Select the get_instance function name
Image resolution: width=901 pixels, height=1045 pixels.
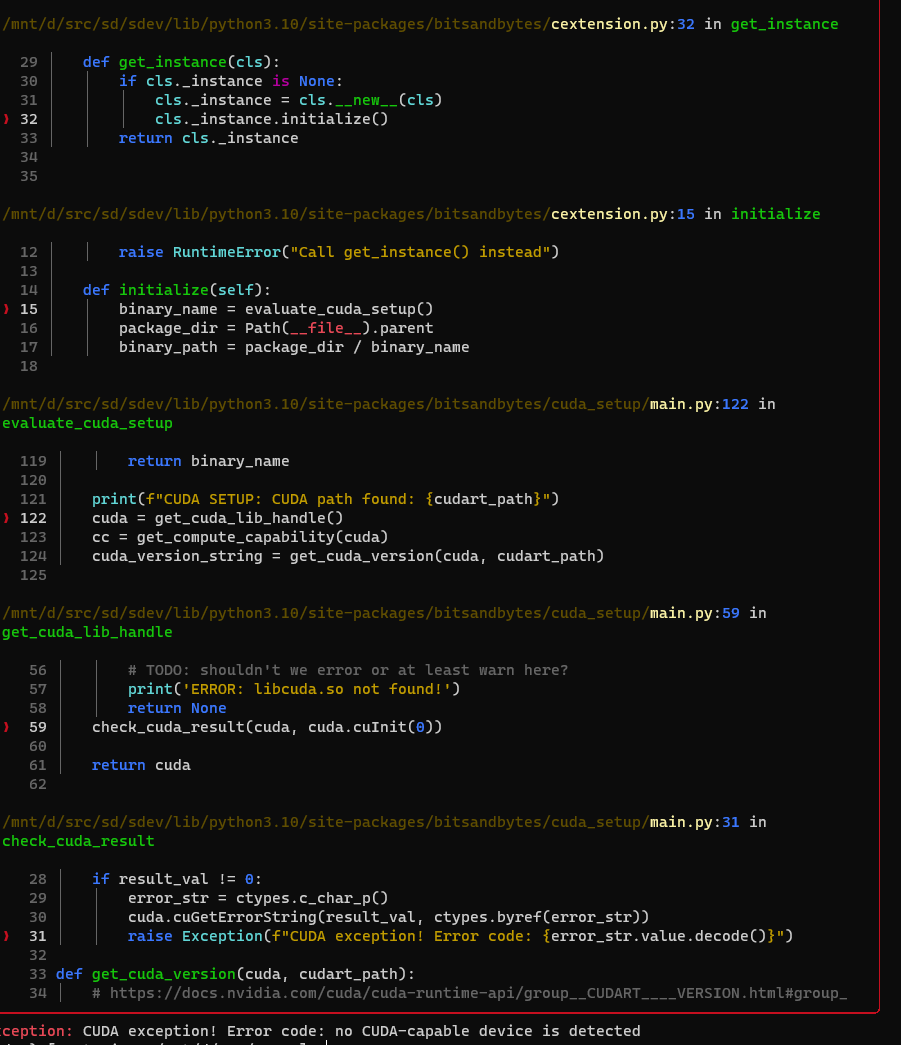(784, 23)
